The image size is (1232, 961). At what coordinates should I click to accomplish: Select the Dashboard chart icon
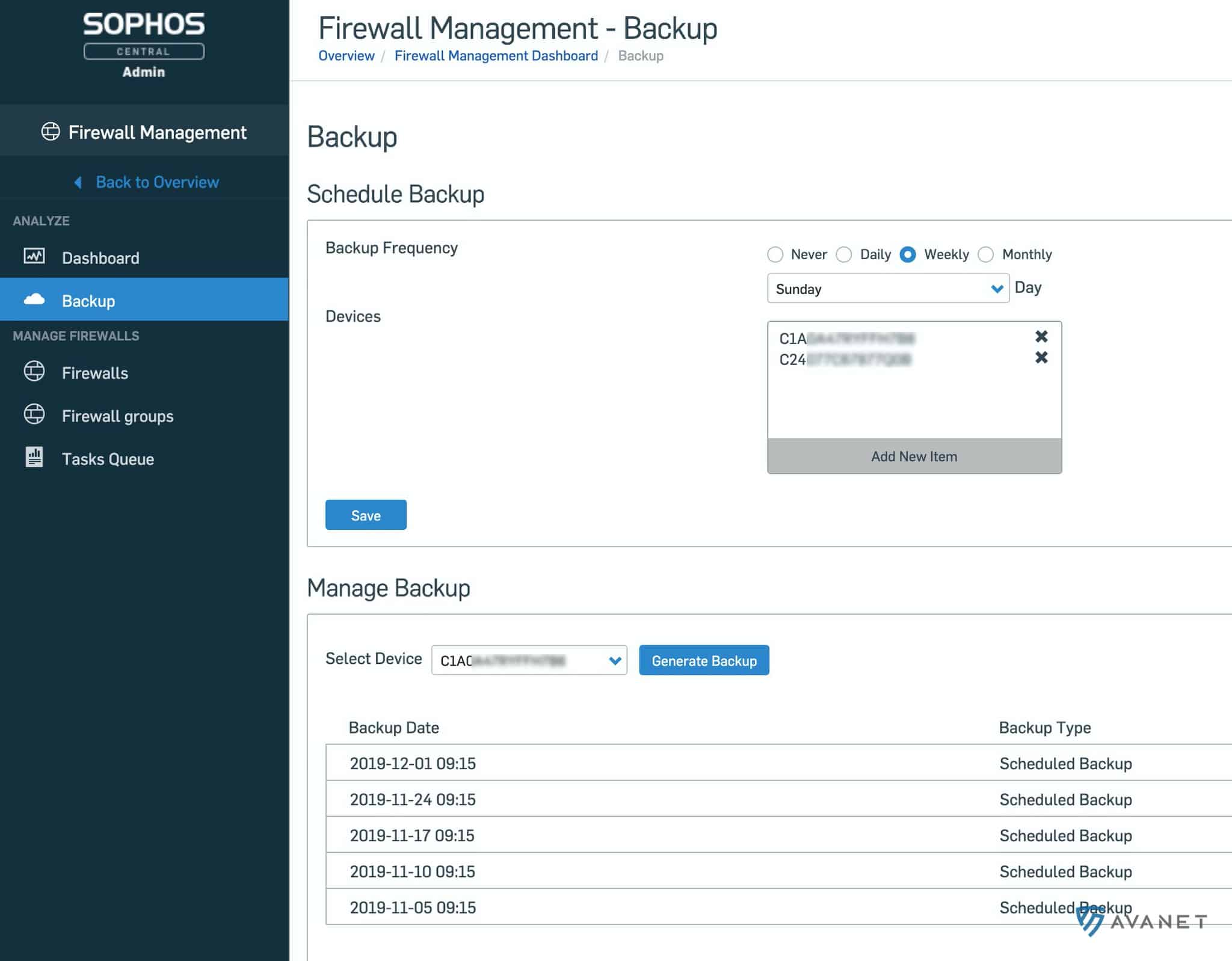click(x=34, y=257)
